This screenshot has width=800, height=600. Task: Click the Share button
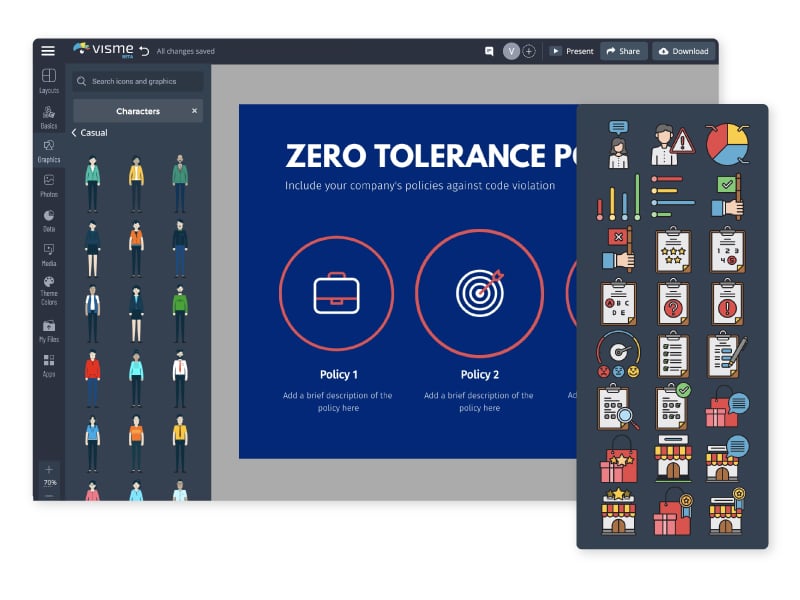point(623,51)
